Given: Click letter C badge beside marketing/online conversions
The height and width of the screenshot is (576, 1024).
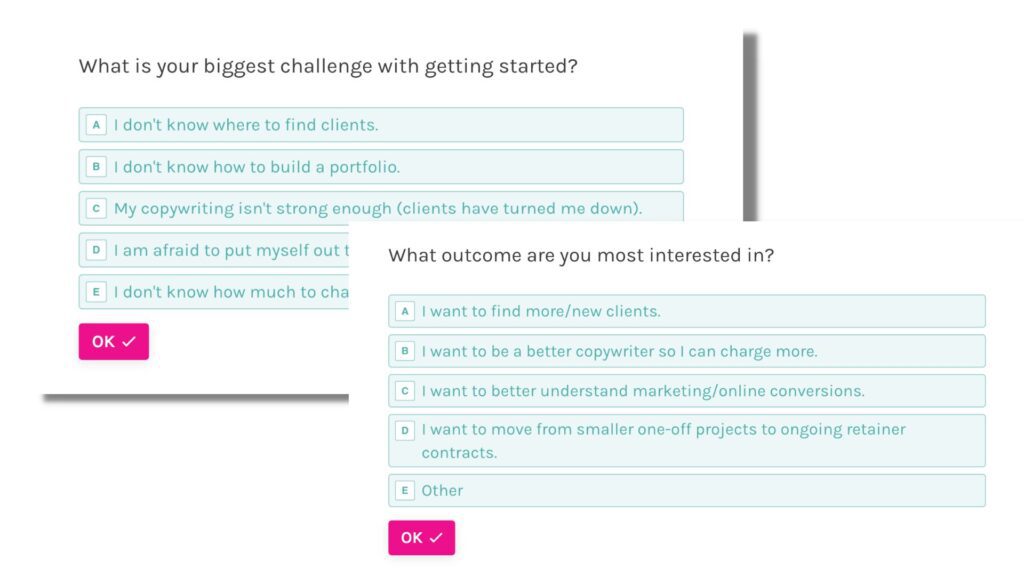Looking at the screenshot, I should pos(405,391).
